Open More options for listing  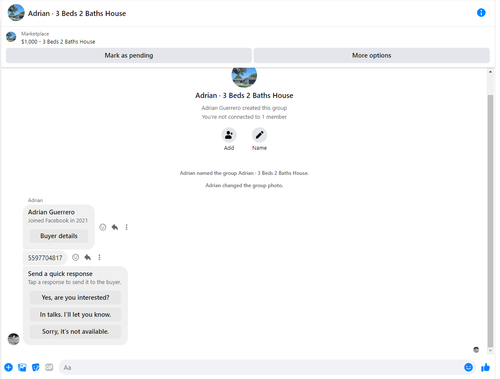pos(372,55)
